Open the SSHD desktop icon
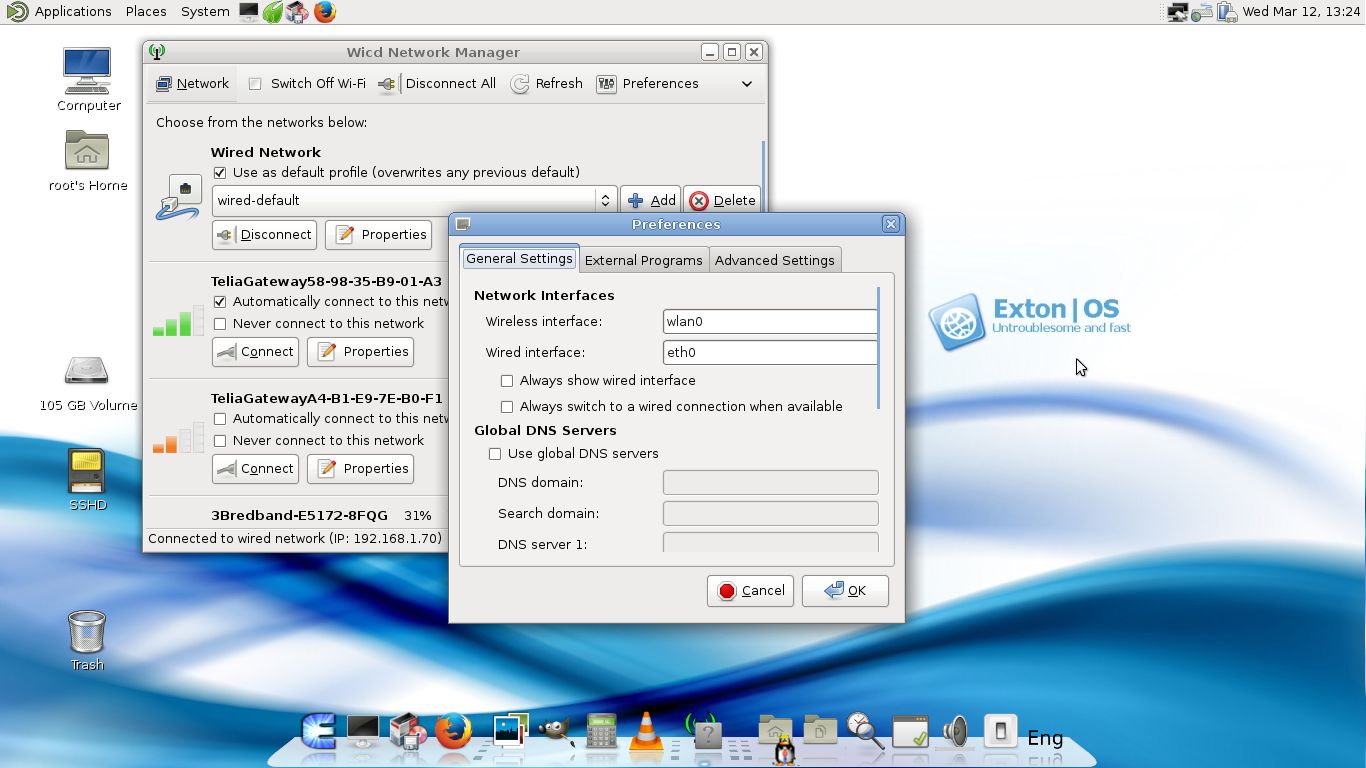The width and height of the screenshot is (1366, 768). click(87, 479)
